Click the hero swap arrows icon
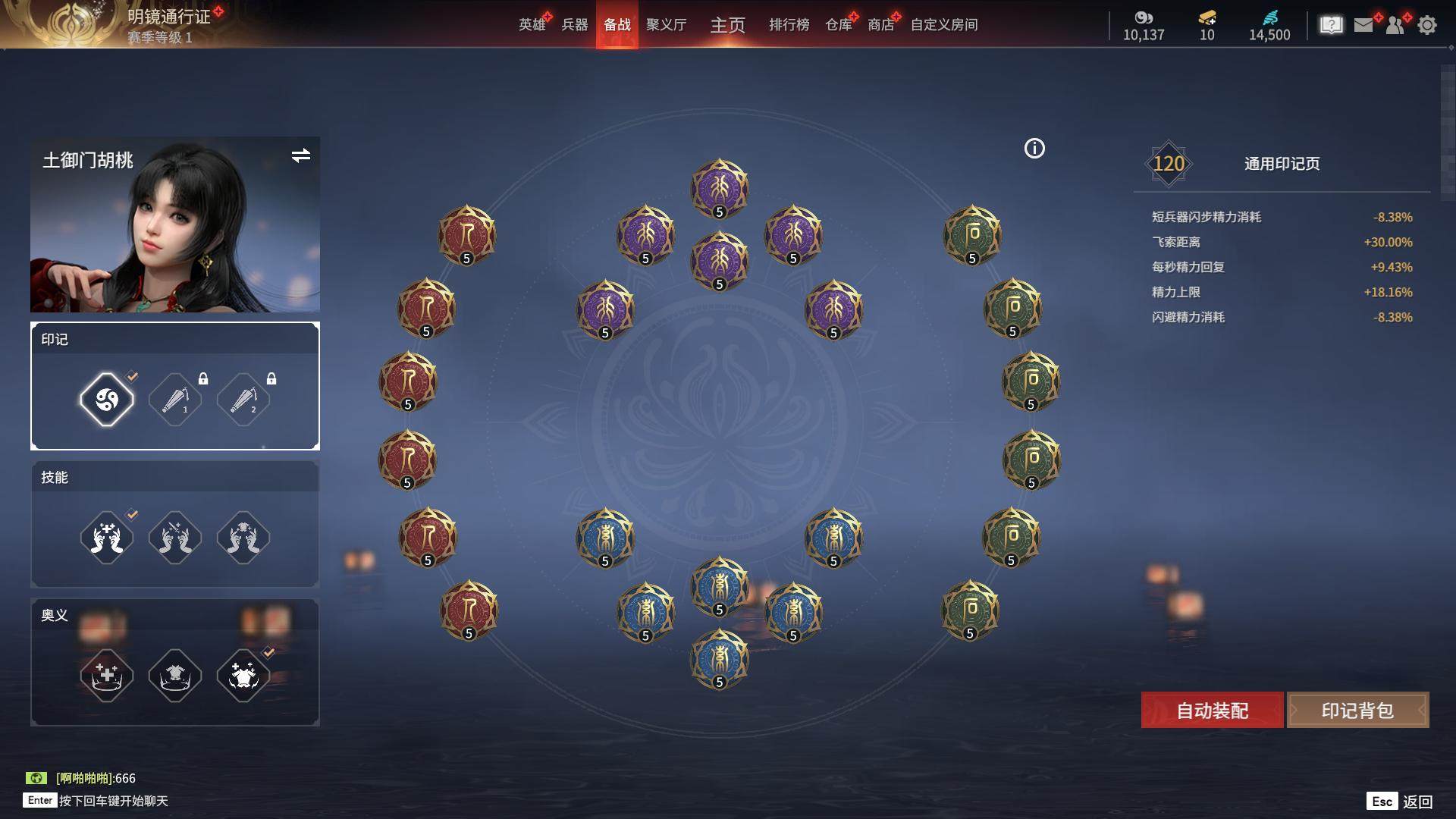The height and width of the screenshot is (819, 1456). (x=301, y=155)
